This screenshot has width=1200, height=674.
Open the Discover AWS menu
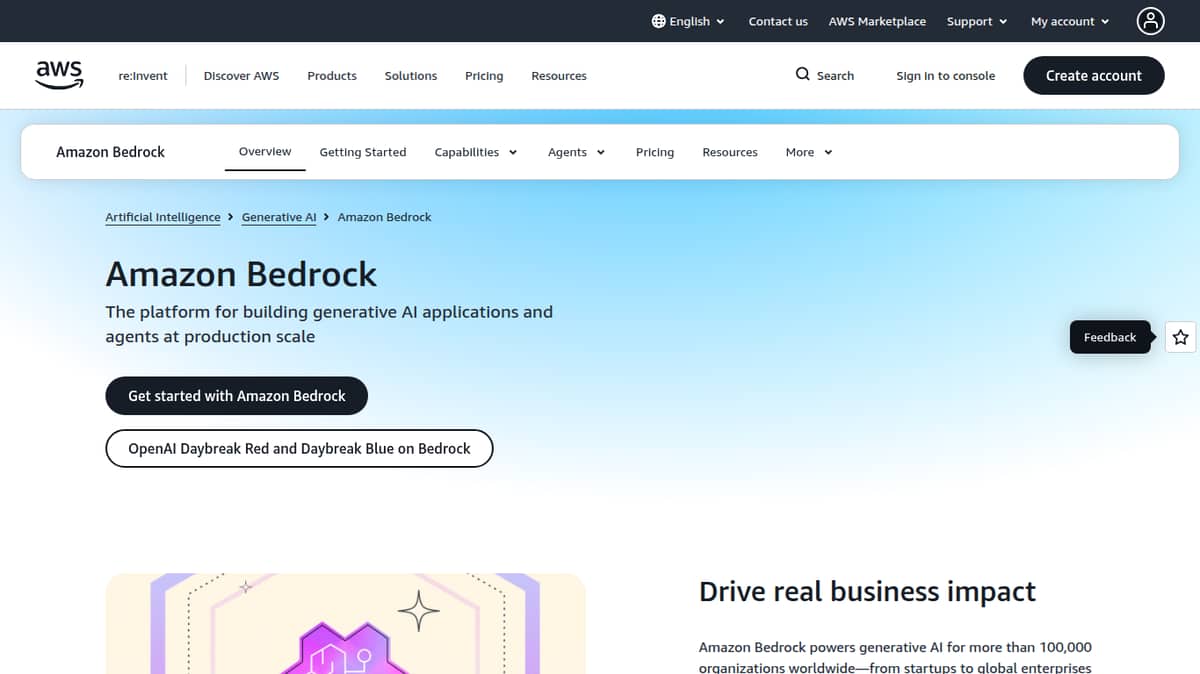tap(241, 76)
